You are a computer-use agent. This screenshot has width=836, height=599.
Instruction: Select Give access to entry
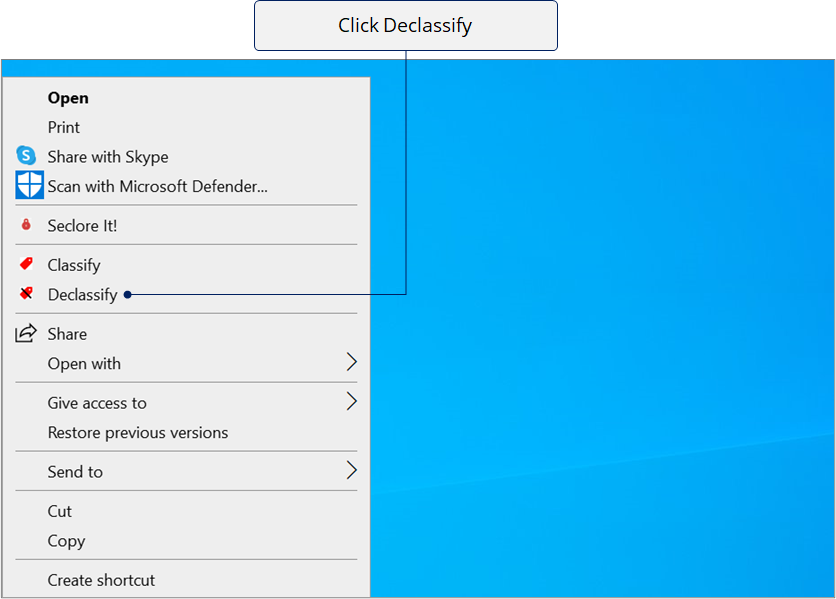(186, 403)
